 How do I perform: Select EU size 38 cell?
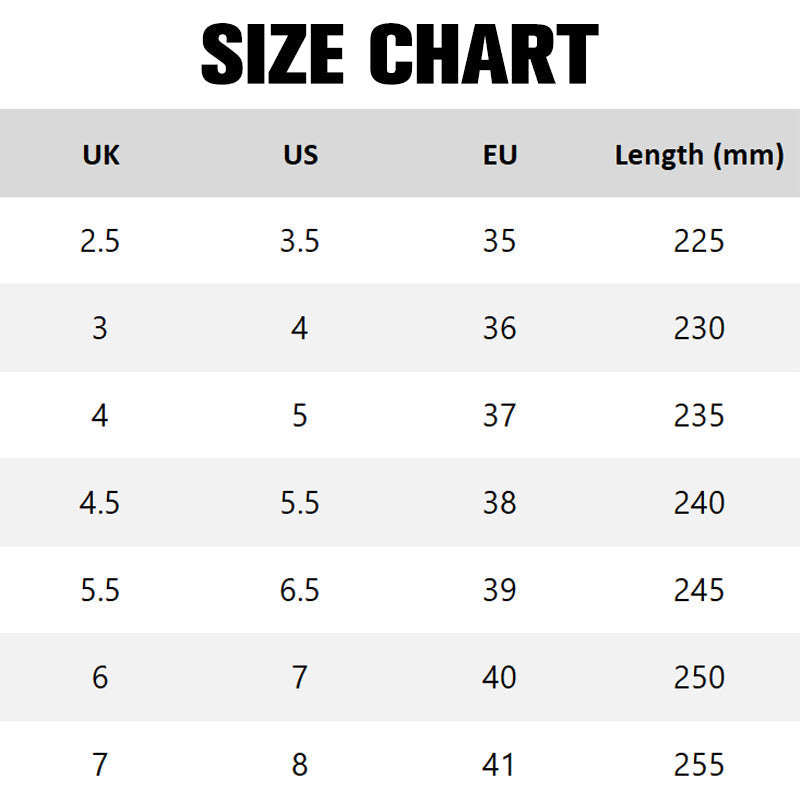pyautogui.click(x=499, y=503)
